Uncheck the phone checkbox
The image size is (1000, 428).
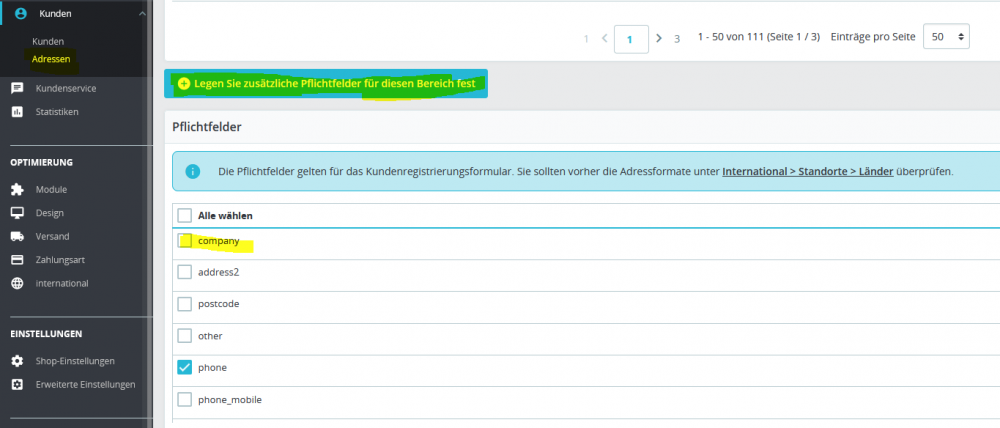(x=184, y=367)
